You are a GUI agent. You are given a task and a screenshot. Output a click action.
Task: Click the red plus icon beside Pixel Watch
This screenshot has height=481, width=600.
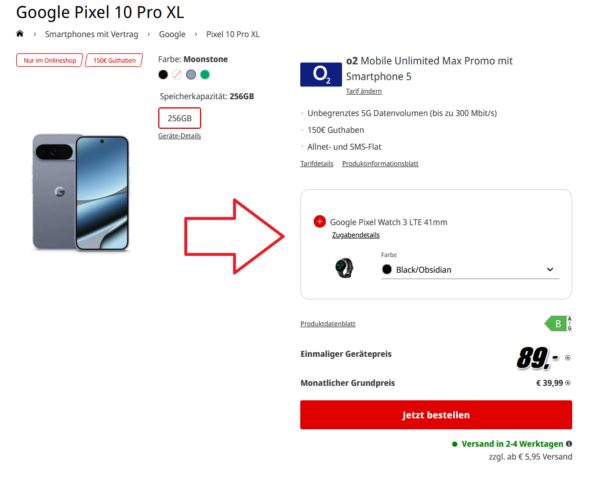click(320, 222)
